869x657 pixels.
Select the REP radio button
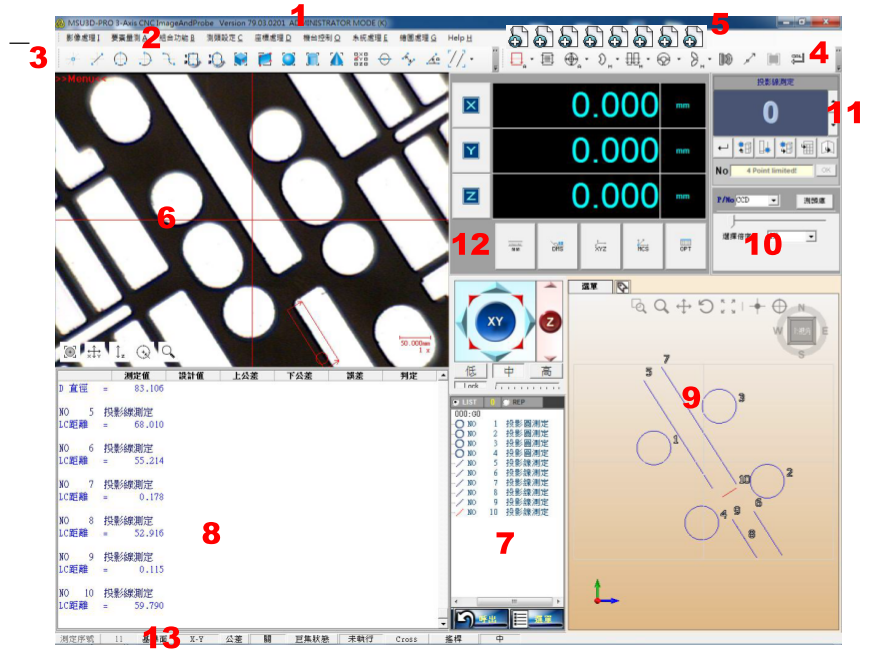[505, 402]
